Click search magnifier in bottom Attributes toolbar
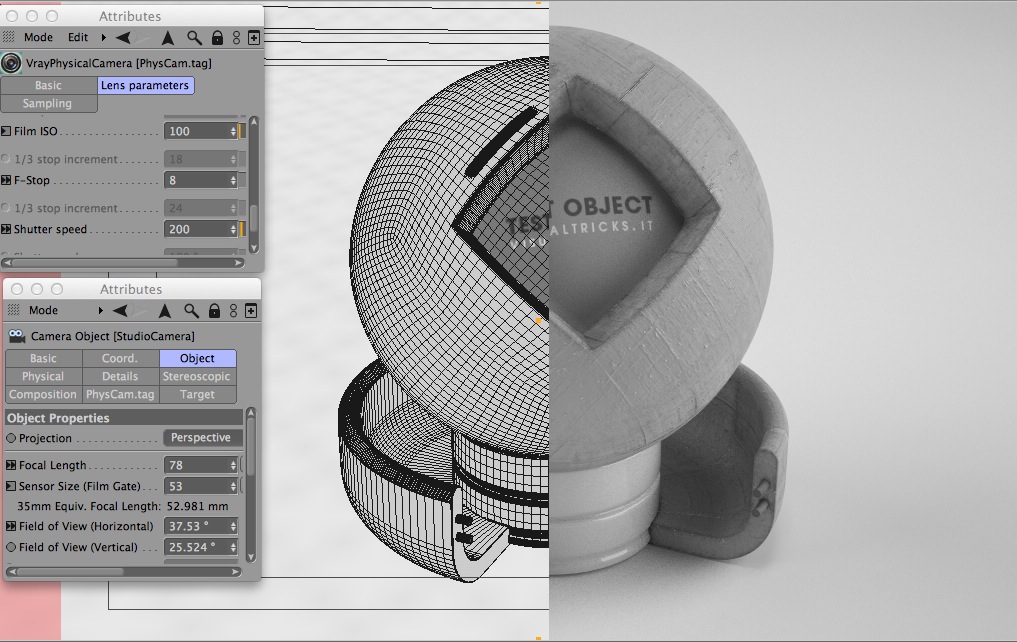 pos(191,311)
